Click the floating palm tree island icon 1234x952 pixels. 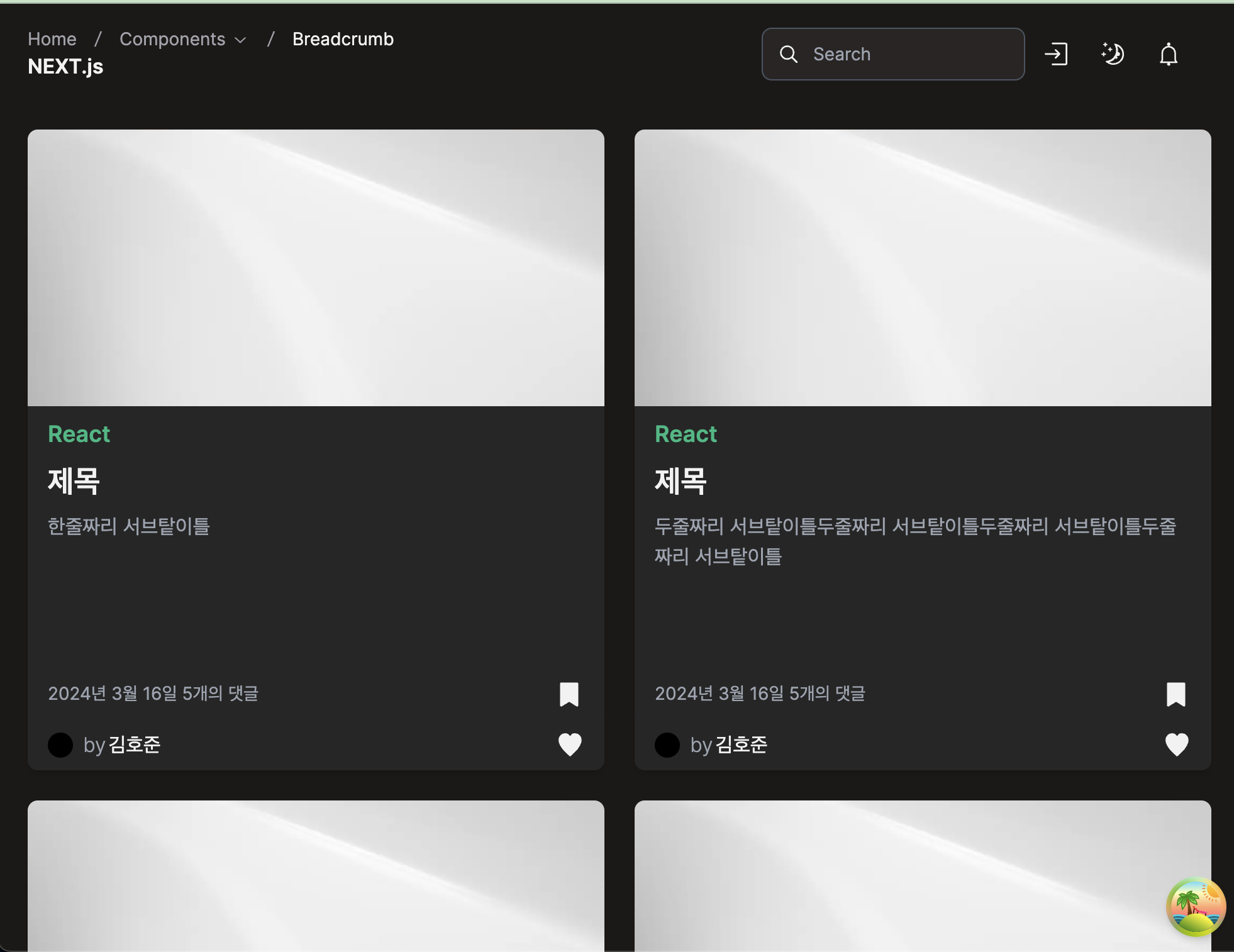tap(1196, 907)
